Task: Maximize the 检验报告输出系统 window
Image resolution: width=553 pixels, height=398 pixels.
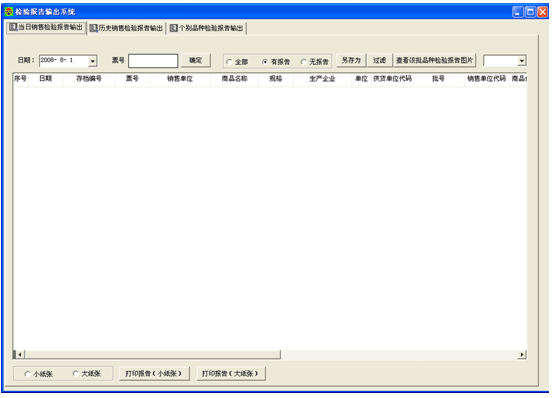Action: pyautogui.click(x=530, y=12)
